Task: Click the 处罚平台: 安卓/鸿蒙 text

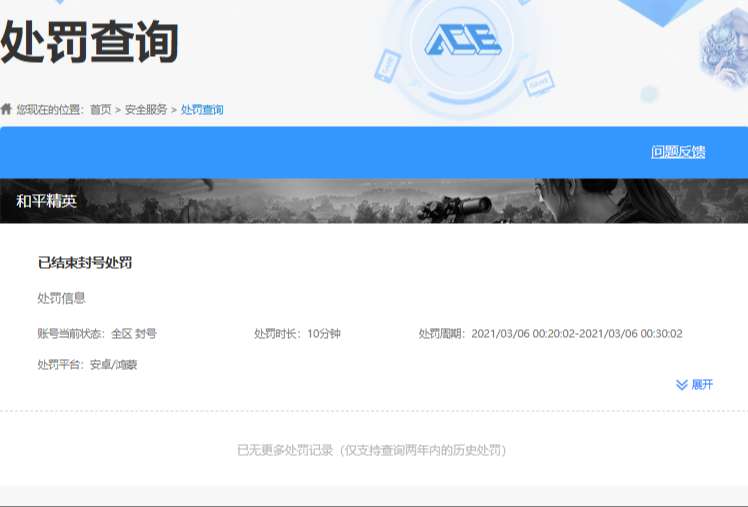Action: pyautogui.click(x=87, y=365)
